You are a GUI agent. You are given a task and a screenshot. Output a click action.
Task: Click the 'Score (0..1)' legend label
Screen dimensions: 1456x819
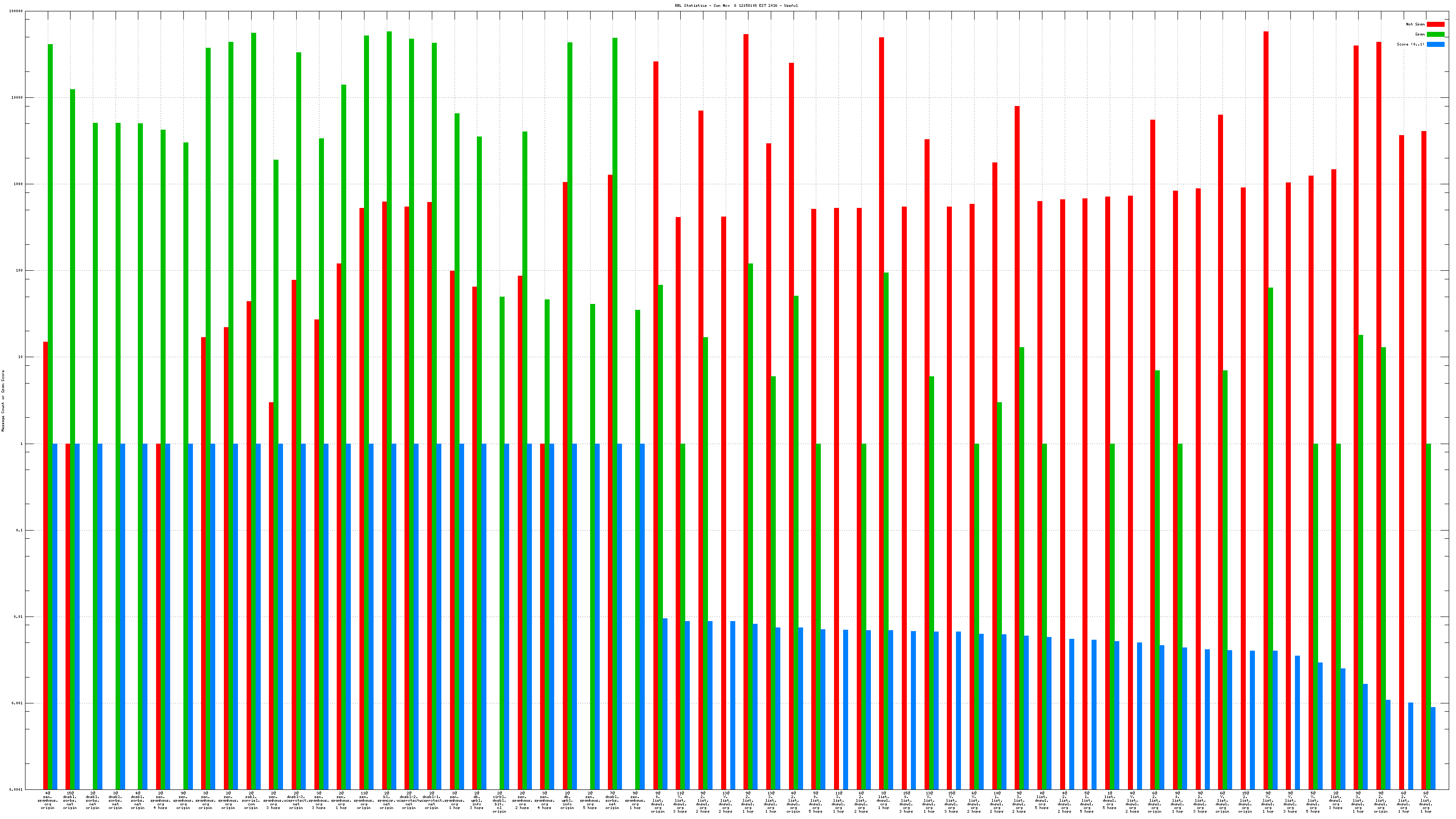[1410, 44]
